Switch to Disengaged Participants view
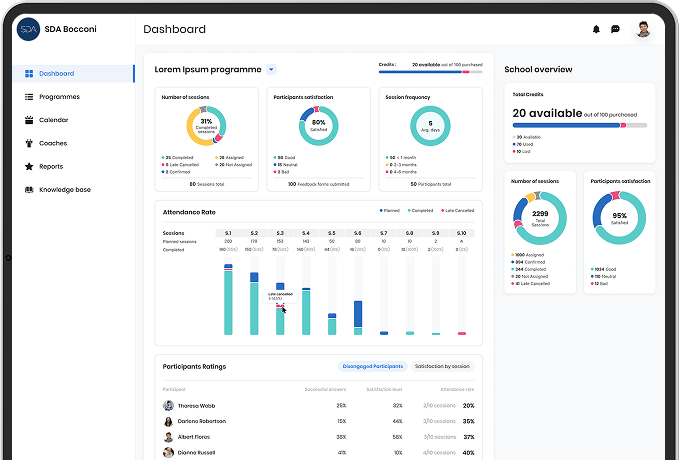Screen dimensions: 679x460 [372, 366]
